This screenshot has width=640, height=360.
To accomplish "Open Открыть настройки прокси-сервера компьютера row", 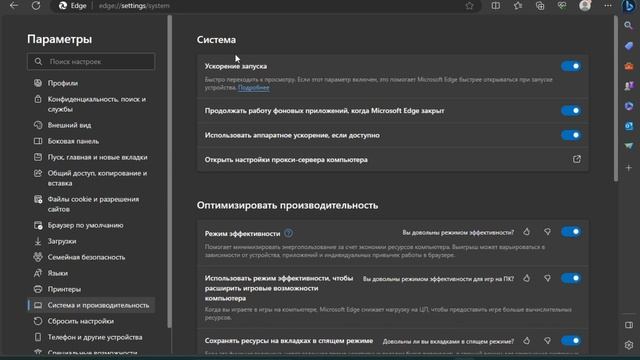I will [x=392, y=160].
